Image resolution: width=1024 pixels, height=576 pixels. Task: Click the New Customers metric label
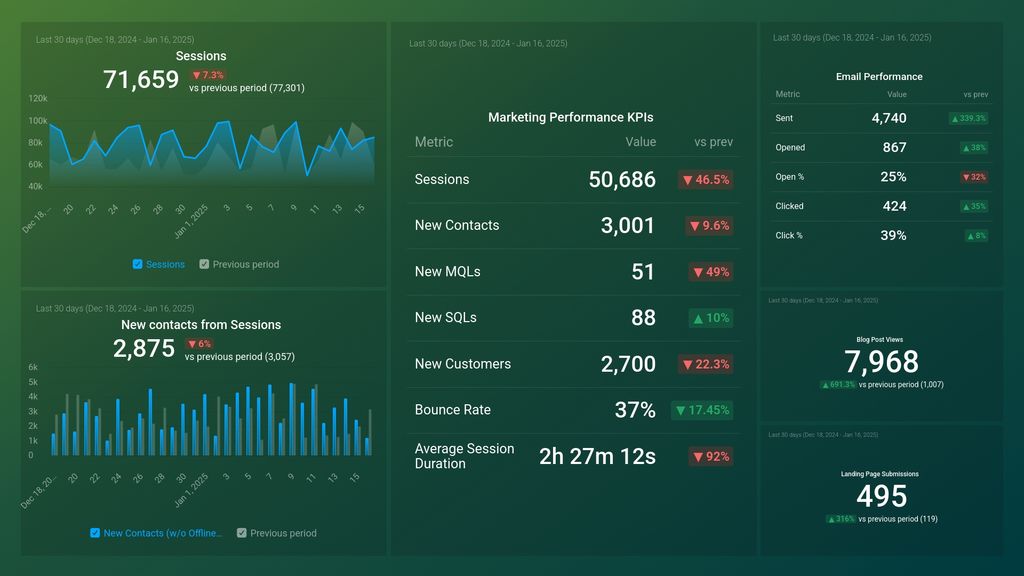click(463, 364)
